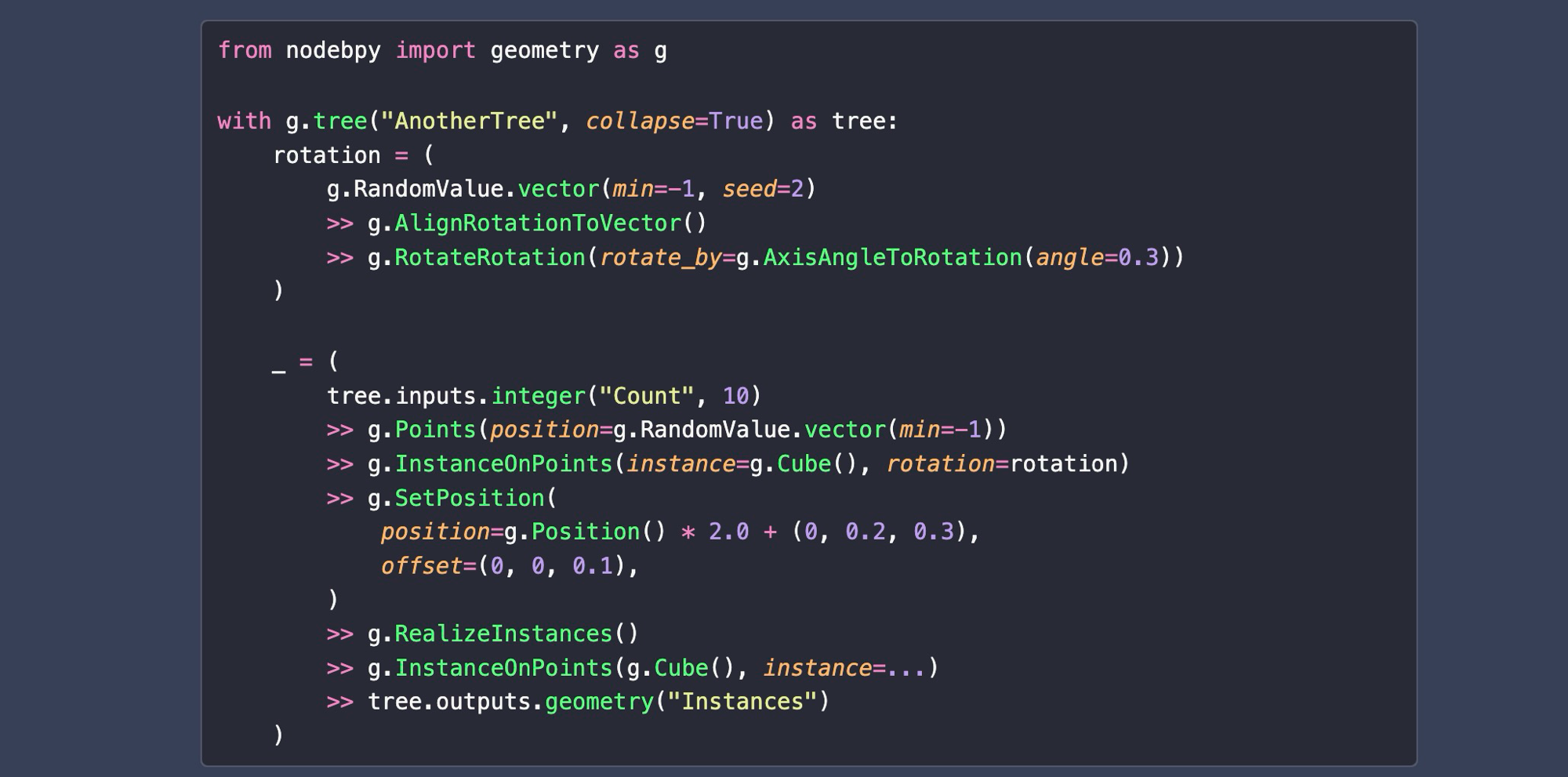Click the "2.0" multiplier value
The height and width of the screenshot is (777, 1568).
[x=728, y=532]
